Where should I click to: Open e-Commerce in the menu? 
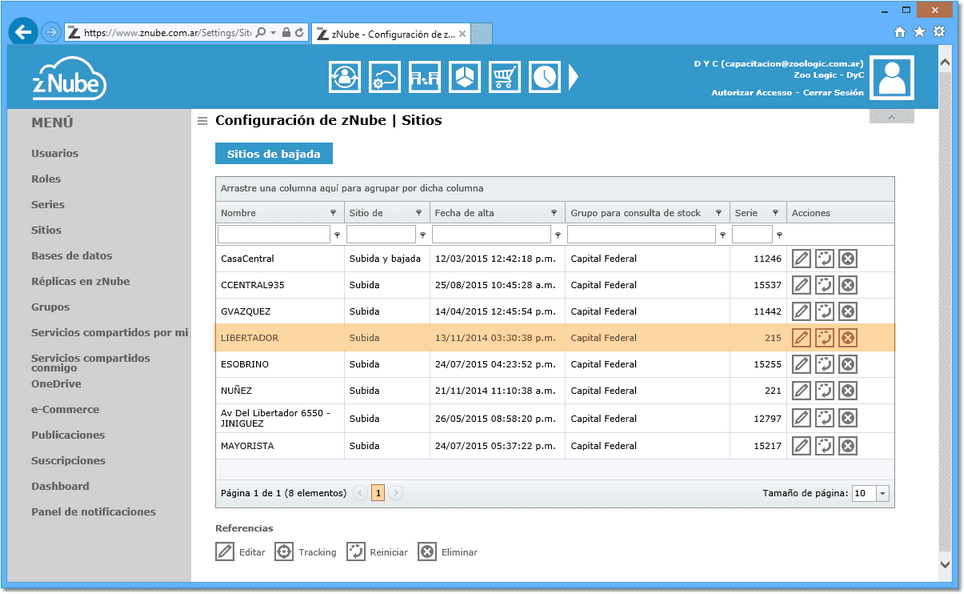[x=65, y=410]
